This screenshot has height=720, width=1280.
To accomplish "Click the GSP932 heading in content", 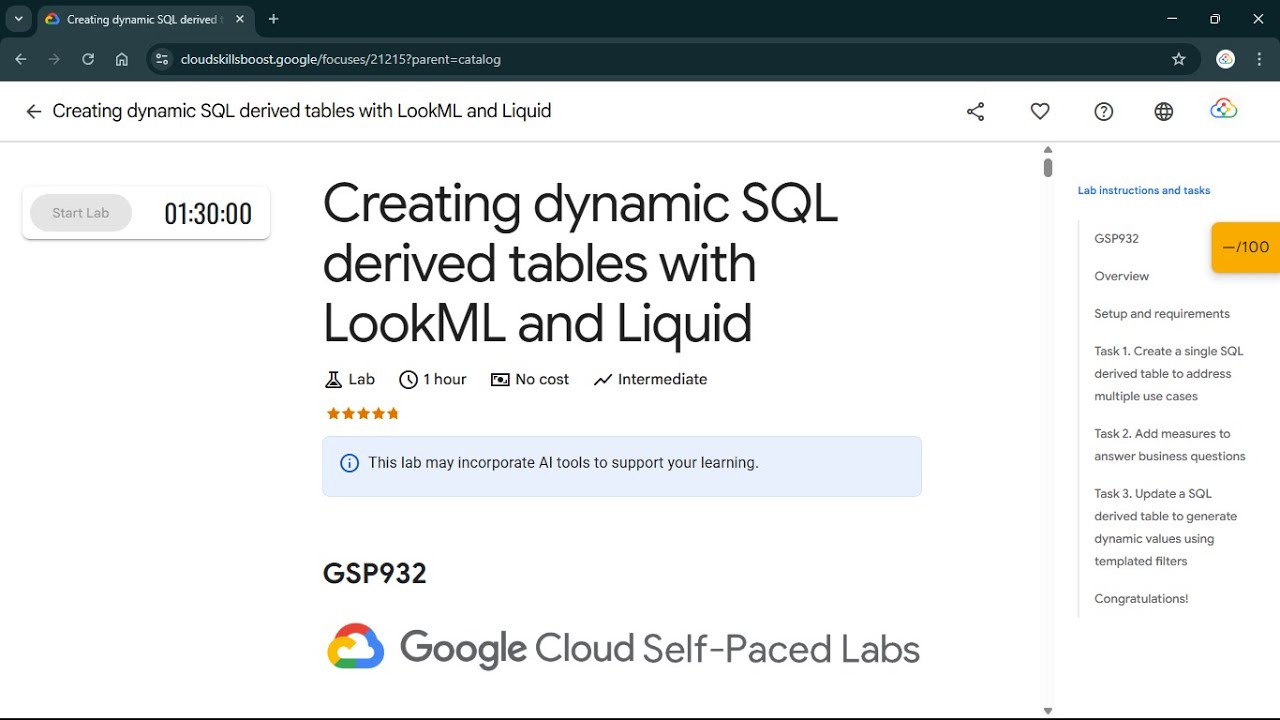I will coord(374,574).
